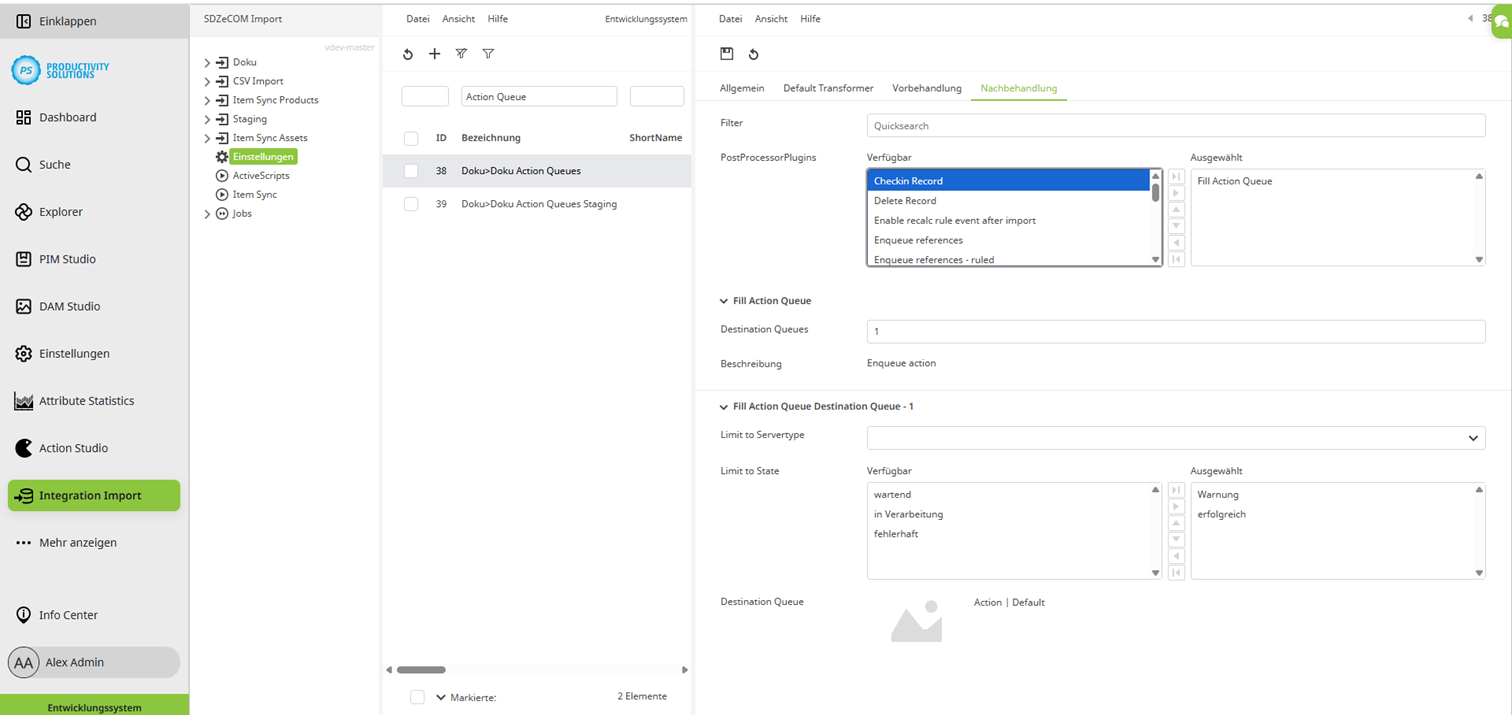The height and width of the screenshot is (715, 1512).
Task: Select 'fehlerhaft' in available states
Action: [x=1008, y=534]
